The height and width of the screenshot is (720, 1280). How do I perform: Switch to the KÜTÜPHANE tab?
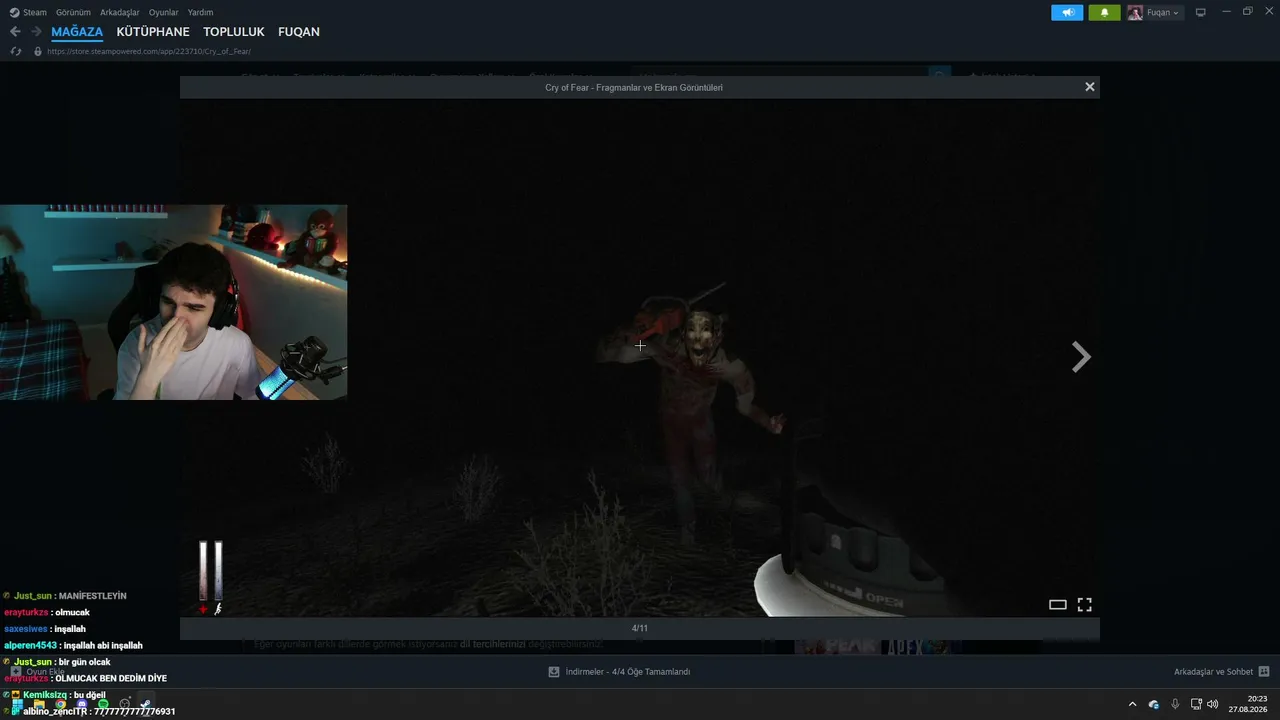click(153, 32)
